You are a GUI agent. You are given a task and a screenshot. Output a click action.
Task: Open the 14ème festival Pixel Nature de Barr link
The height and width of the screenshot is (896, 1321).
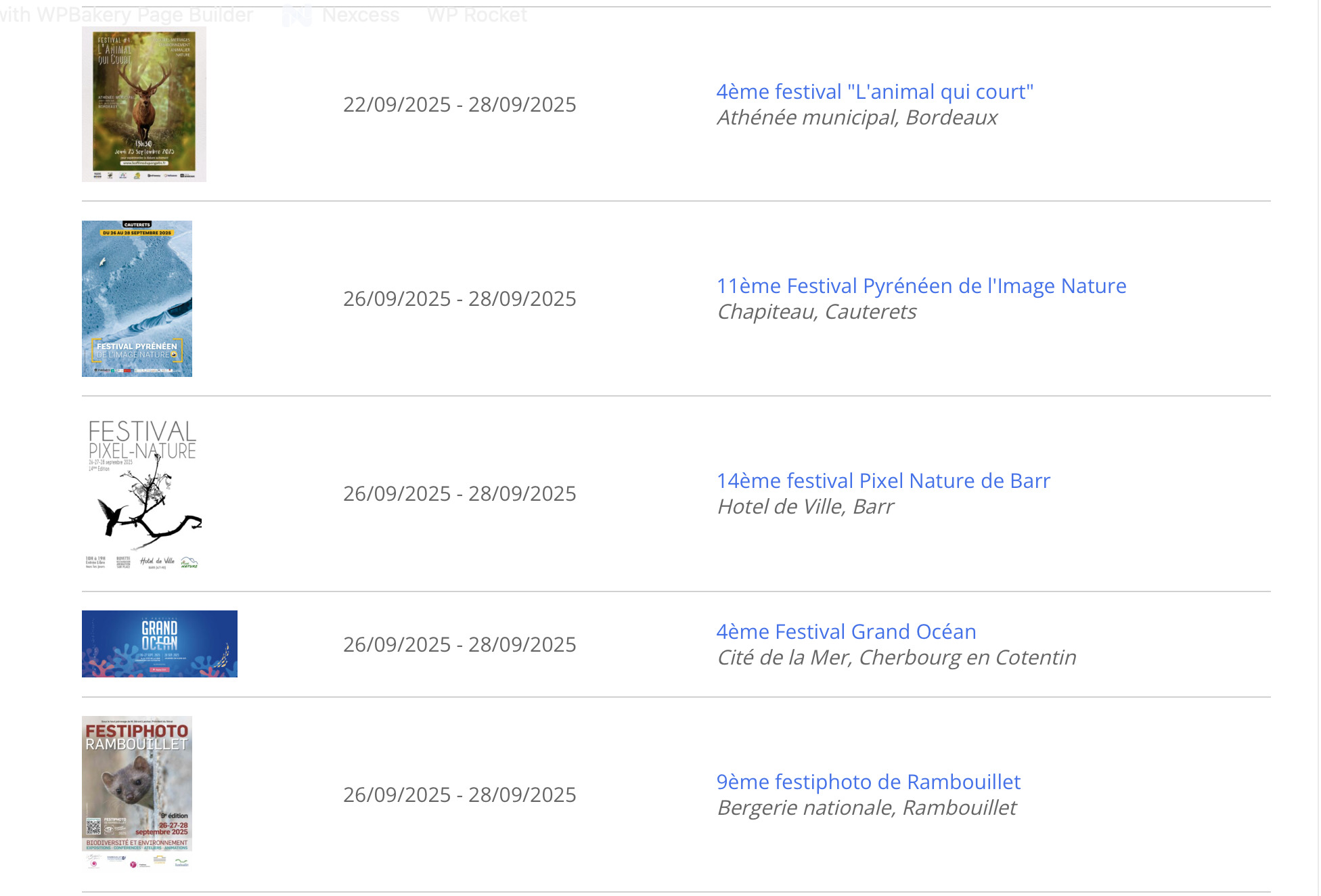click(883, 480)
